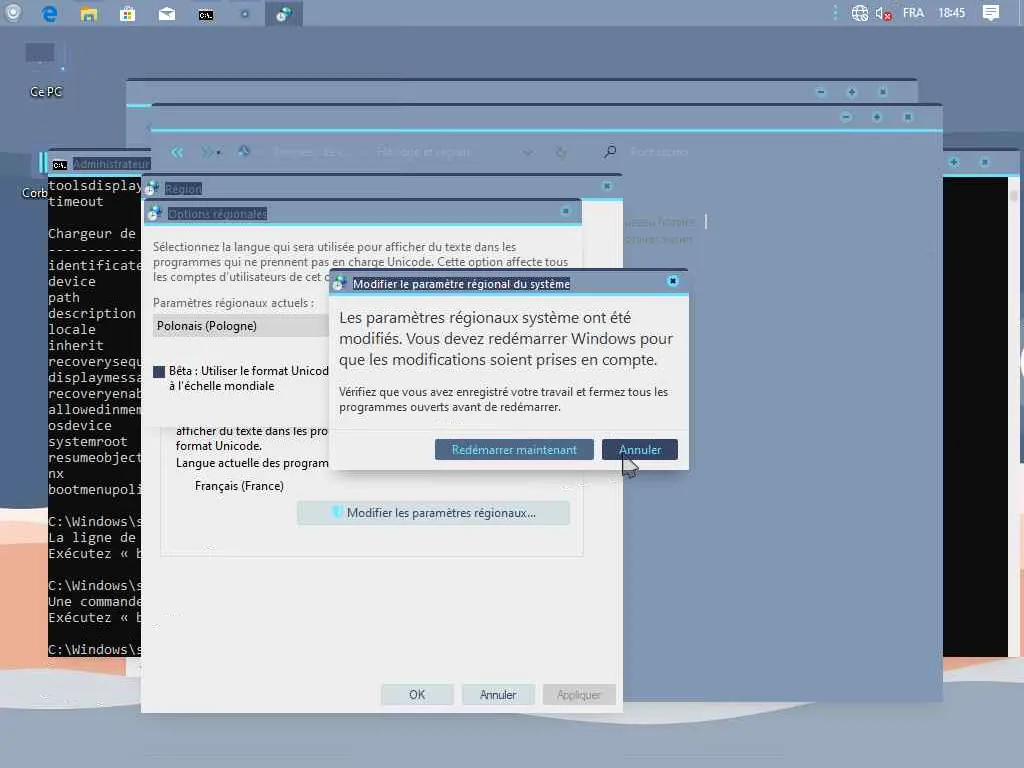Open Microsoft Edge from the taskbar
The image size is (1024, 768).
(50, 13)
